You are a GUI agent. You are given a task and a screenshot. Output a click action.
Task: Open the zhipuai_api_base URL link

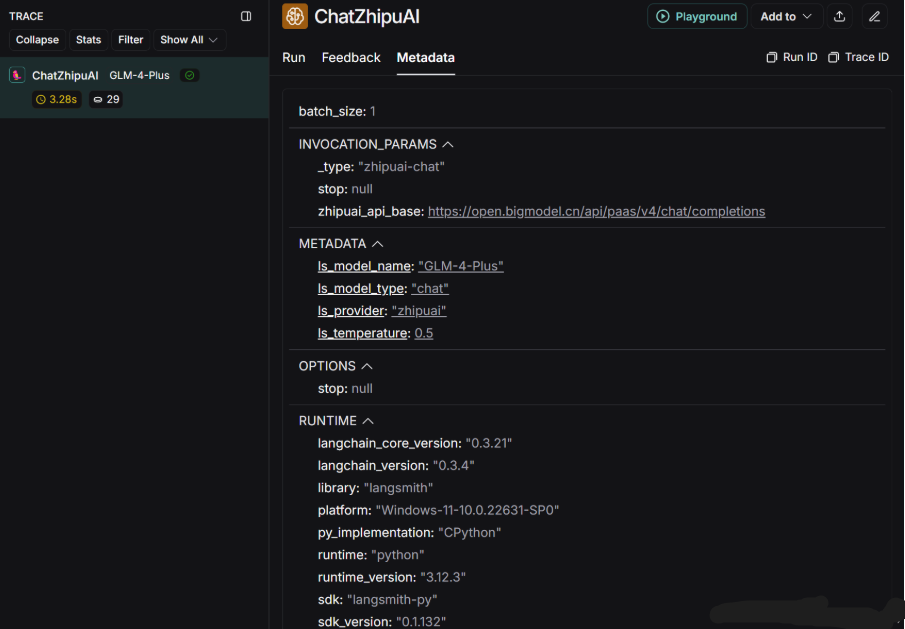(596, 211)
